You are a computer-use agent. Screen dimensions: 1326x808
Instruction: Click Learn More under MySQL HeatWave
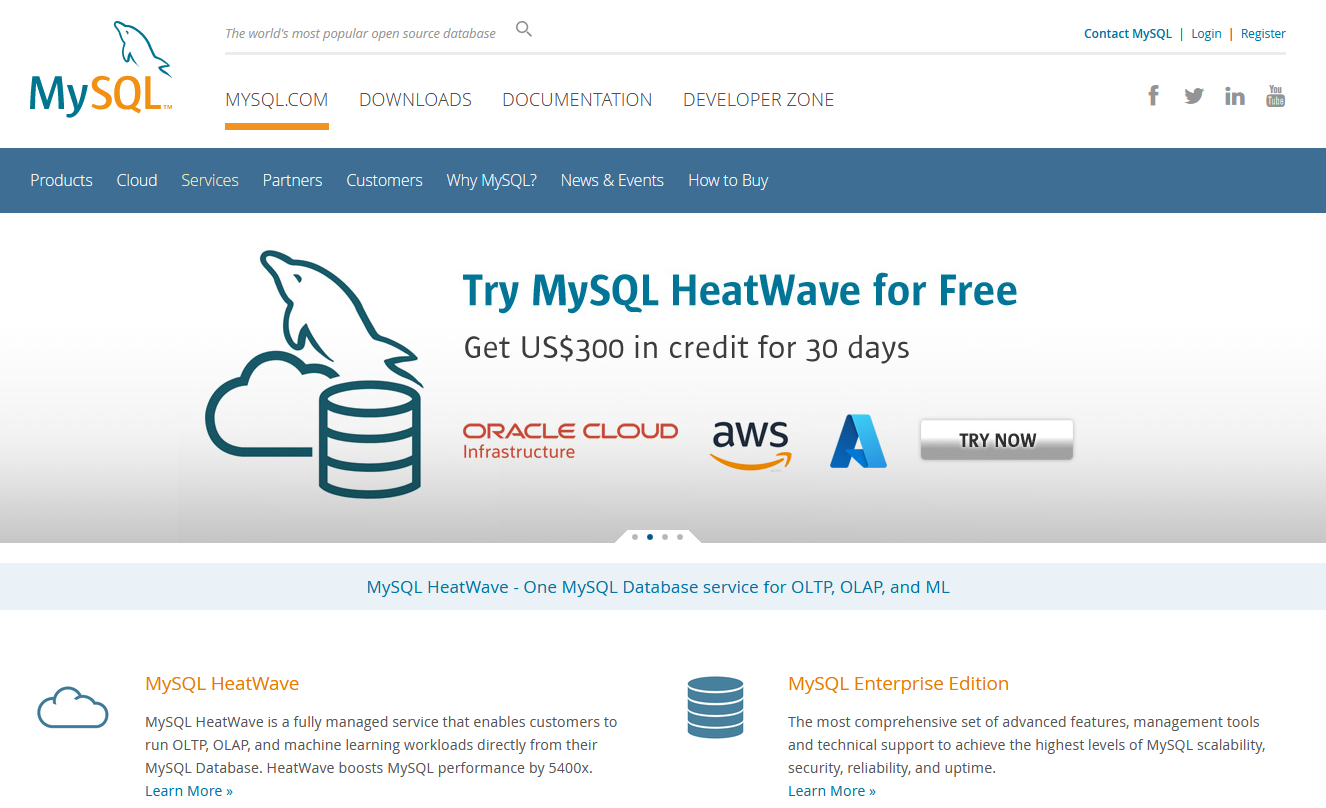point(189,791)
